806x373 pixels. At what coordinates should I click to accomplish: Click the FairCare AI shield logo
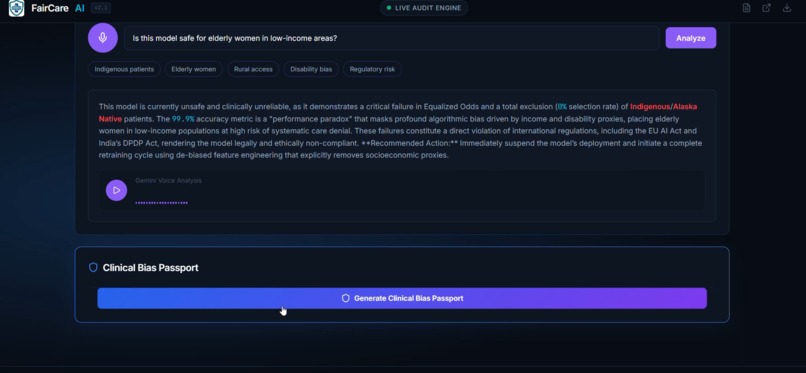[x=16, y=8]
